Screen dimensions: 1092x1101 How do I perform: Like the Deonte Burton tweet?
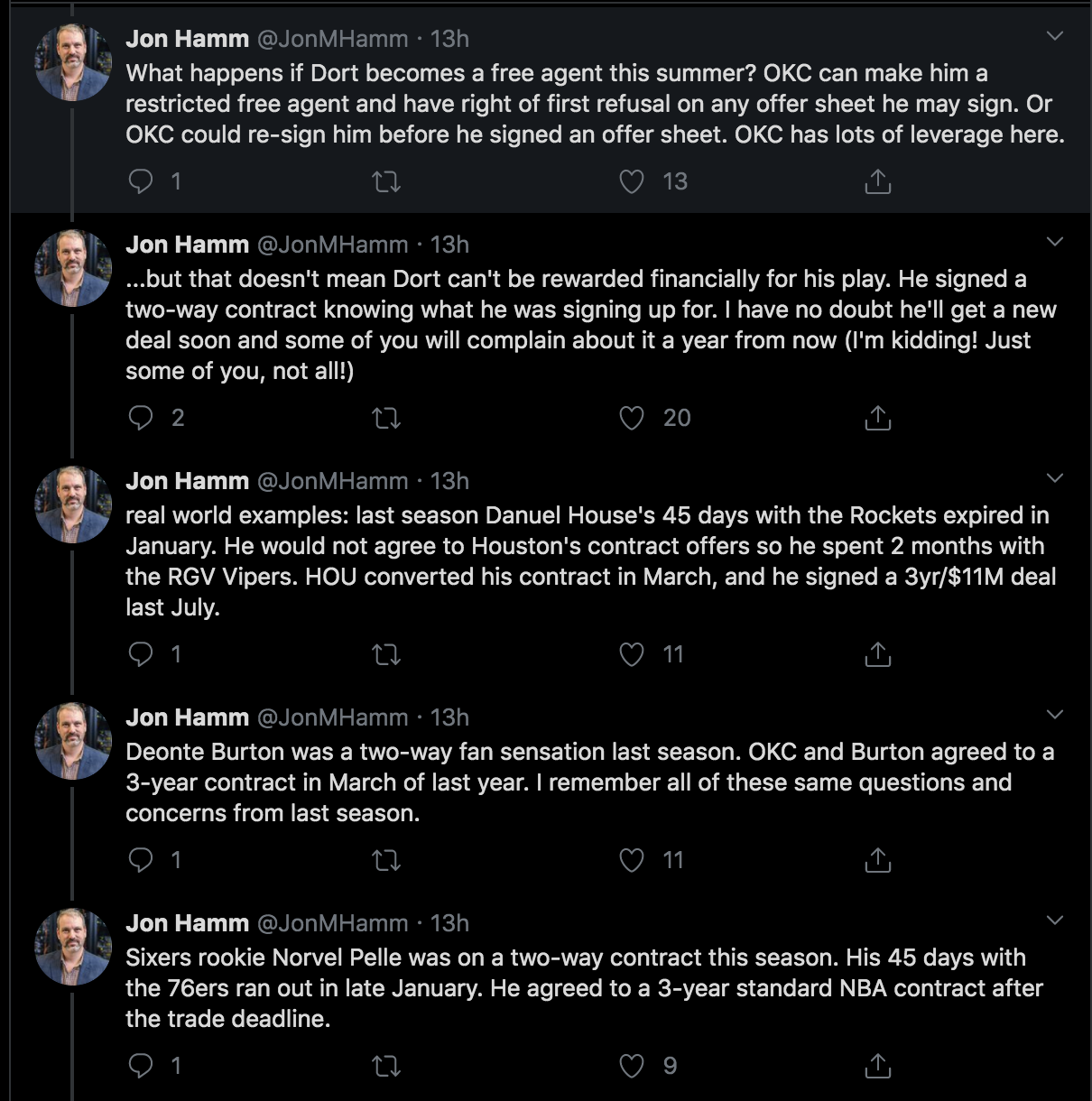(x=632, y=860)
